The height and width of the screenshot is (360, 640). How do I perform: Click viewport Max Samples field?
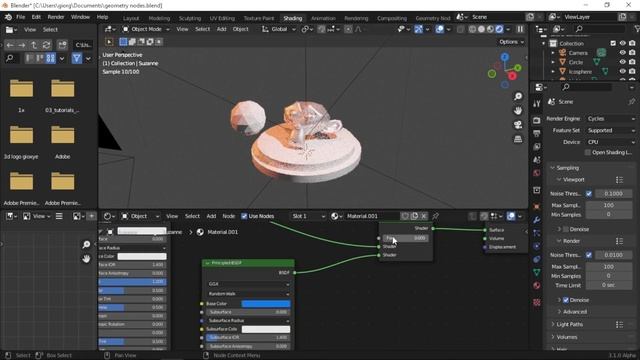pos(608,205)
